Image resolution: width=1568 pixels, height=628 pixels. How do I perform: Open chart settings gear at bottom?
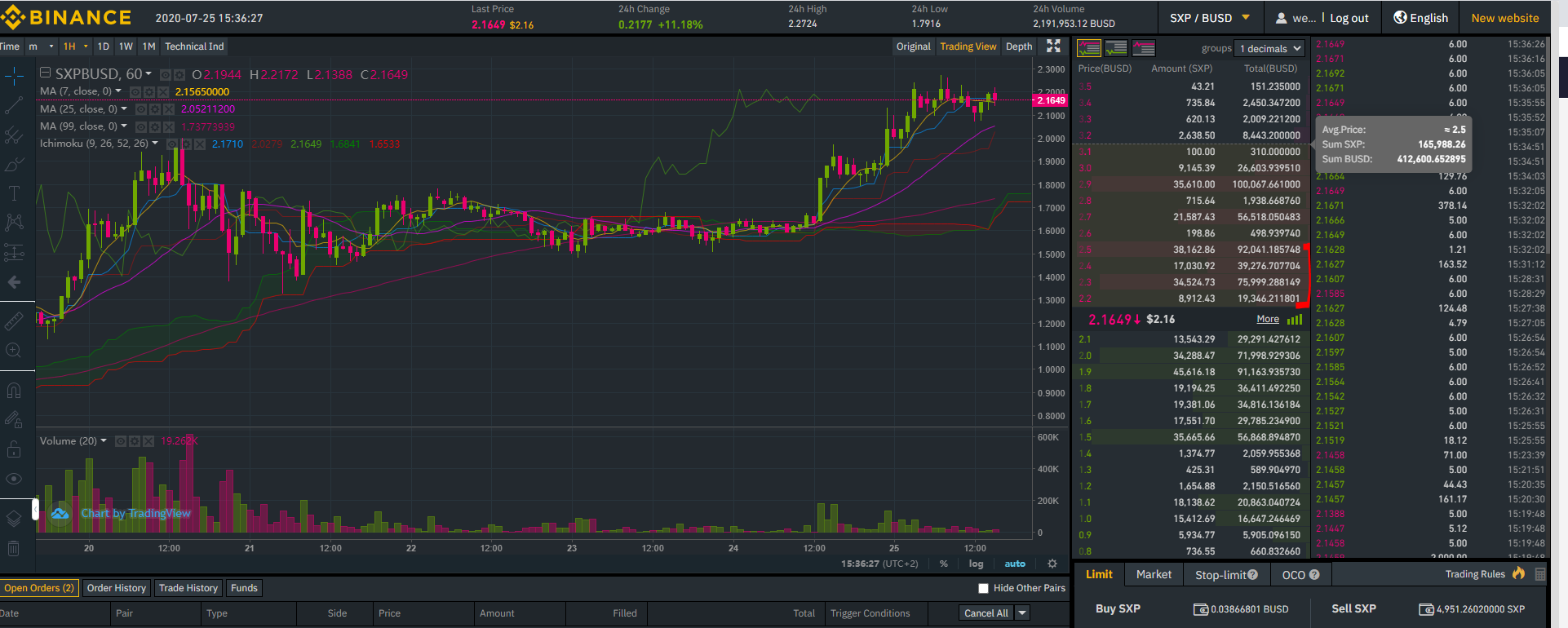pyautogui.click(x=1052, y=564)
